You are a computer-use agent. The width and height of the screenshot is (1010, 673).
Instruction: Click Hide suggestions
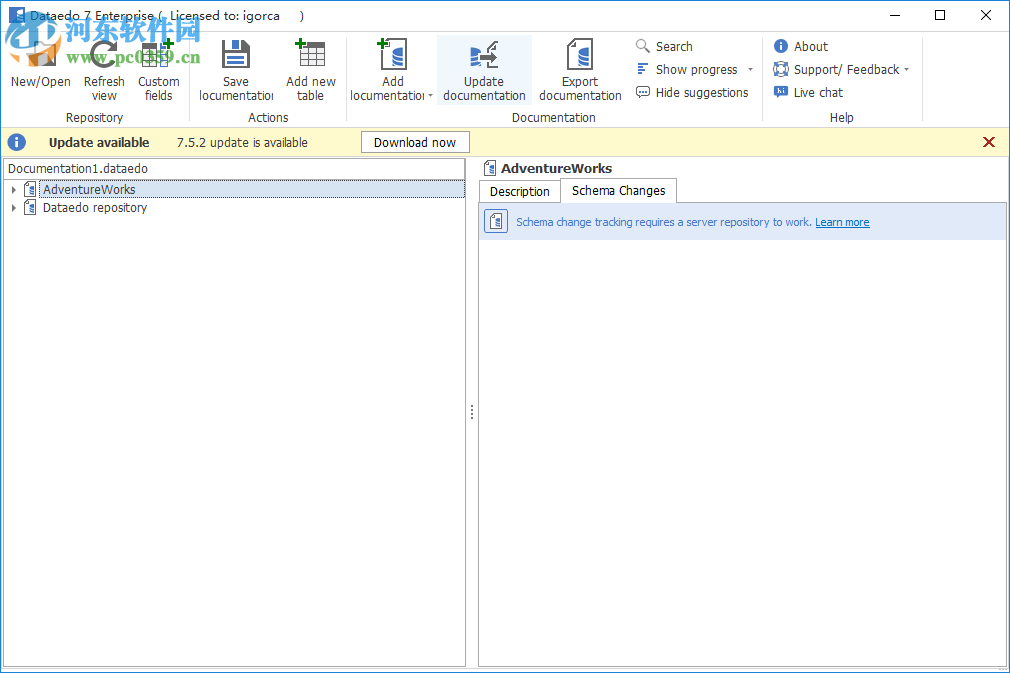point(692,93)
